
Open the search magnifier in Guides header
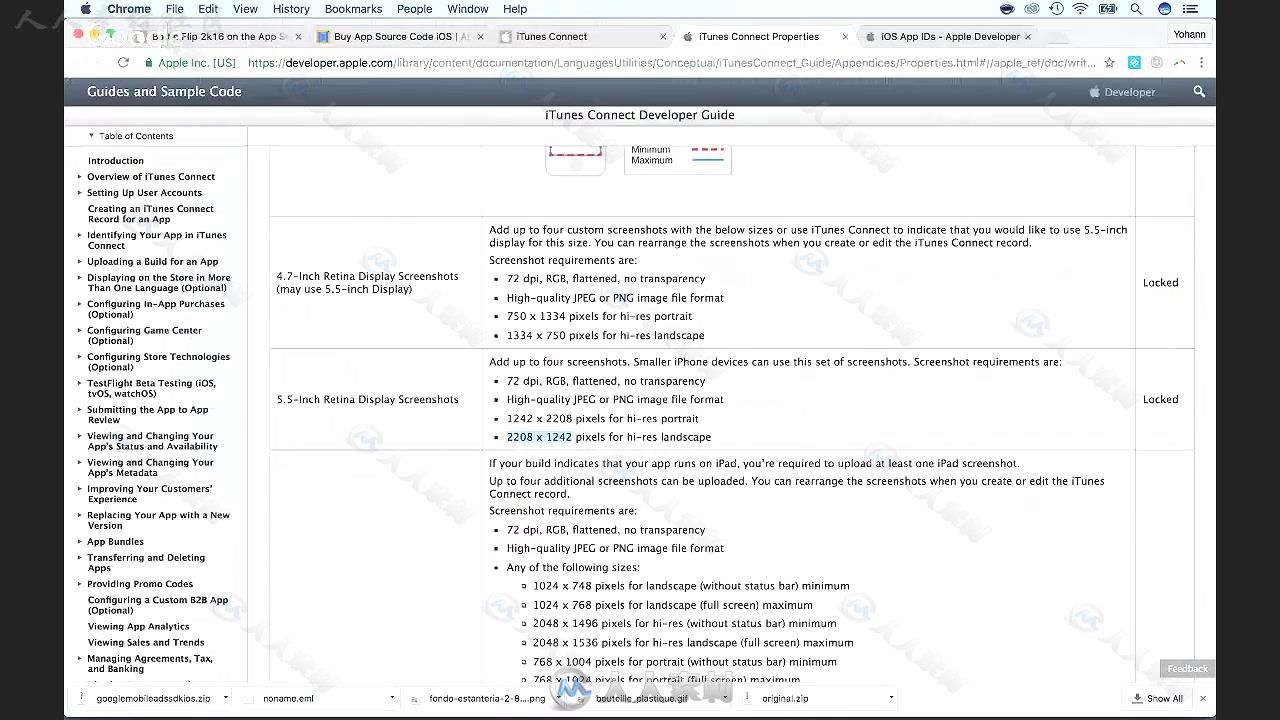pyautogui.click(x=1199, y=91)
